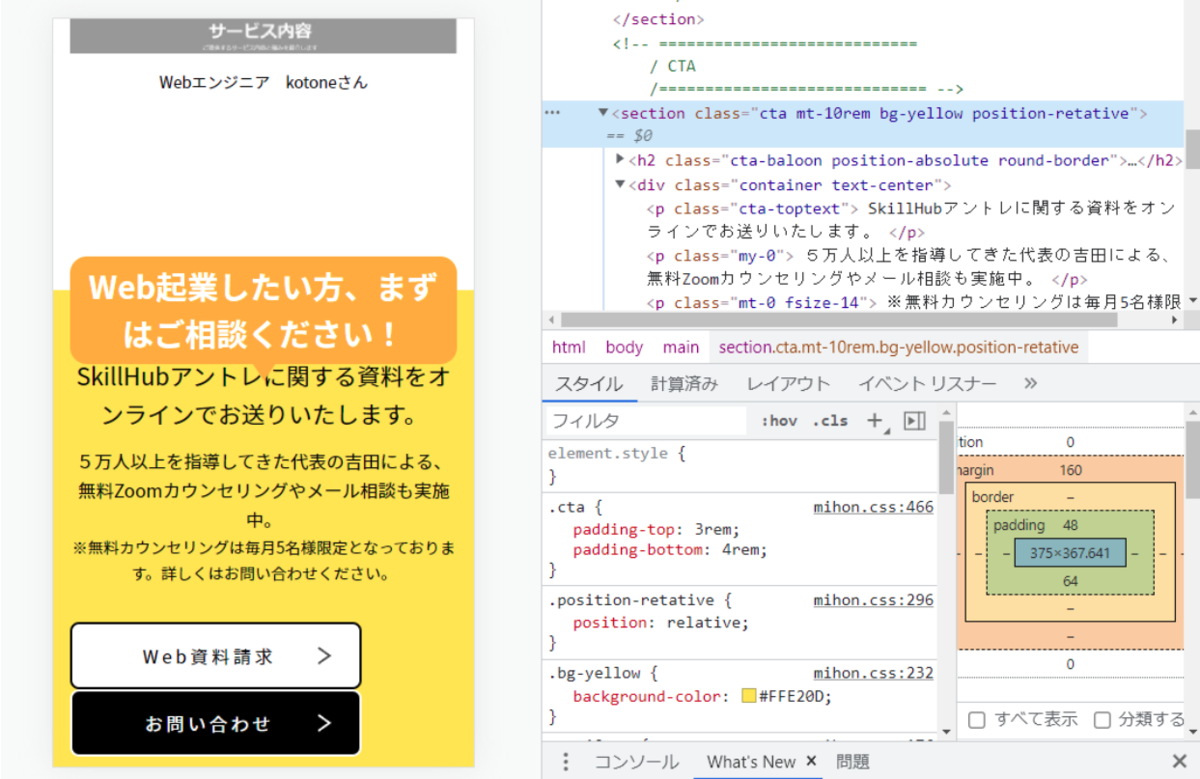Click the サービス内容 heading banner
1200x779 pixels.
[x=263, y=35]
